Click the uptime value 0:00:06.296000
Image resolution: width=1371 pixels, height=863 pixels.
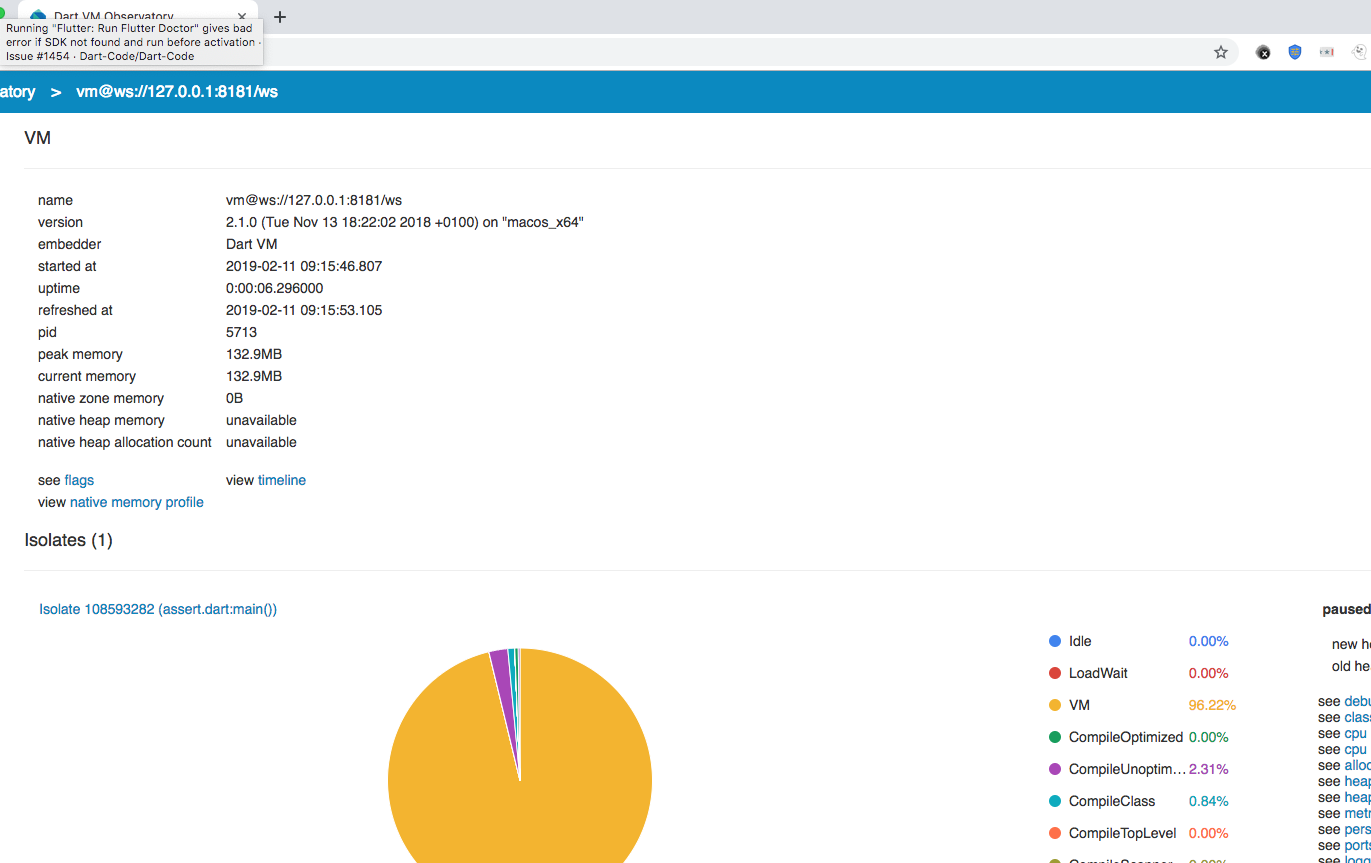click(274, 288)
